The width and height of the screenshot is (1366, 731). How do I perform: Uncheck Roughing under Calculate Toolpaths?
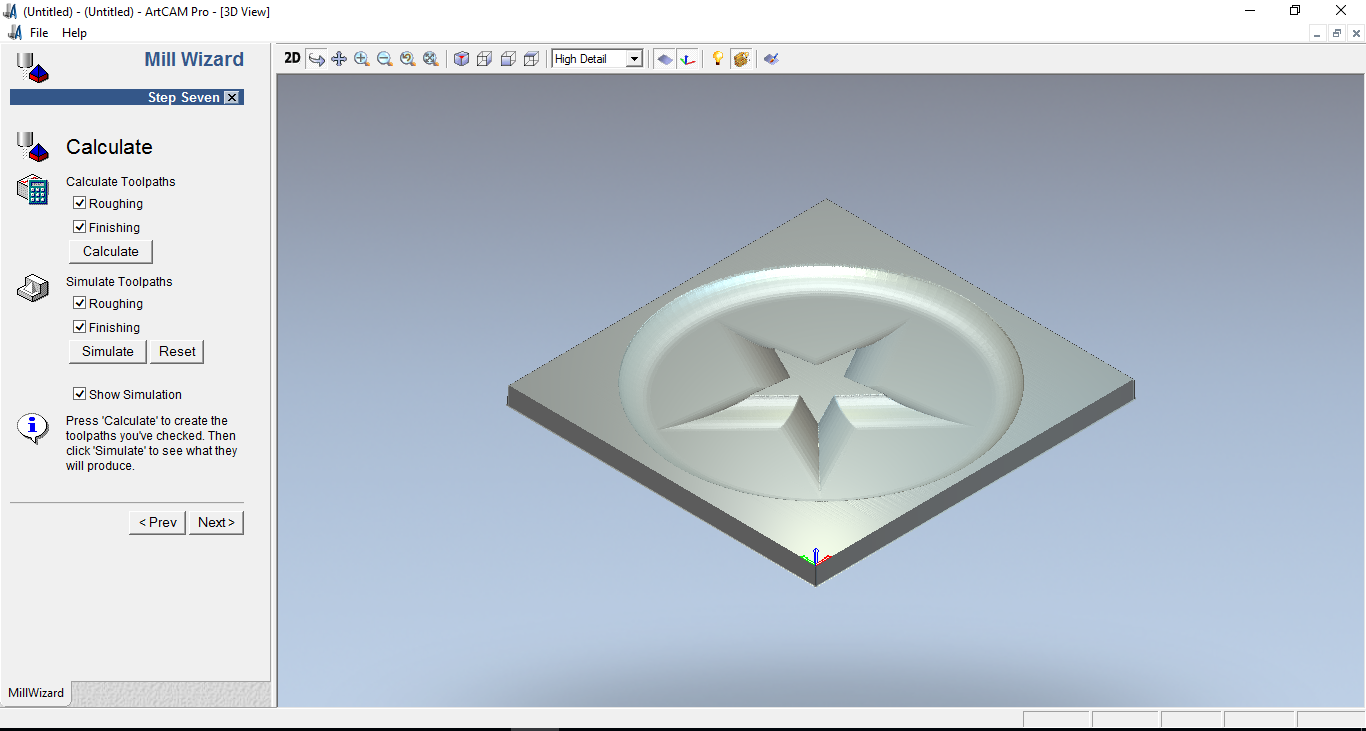[80, 203]
